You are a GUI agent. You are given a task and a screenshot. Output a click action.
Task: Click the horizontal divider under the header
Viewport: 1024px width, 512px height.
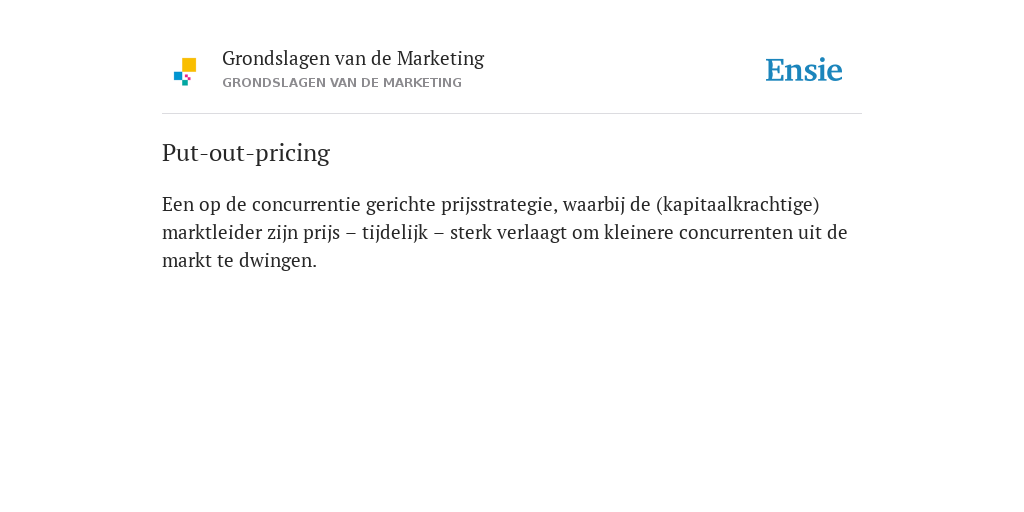pos(512,114)
